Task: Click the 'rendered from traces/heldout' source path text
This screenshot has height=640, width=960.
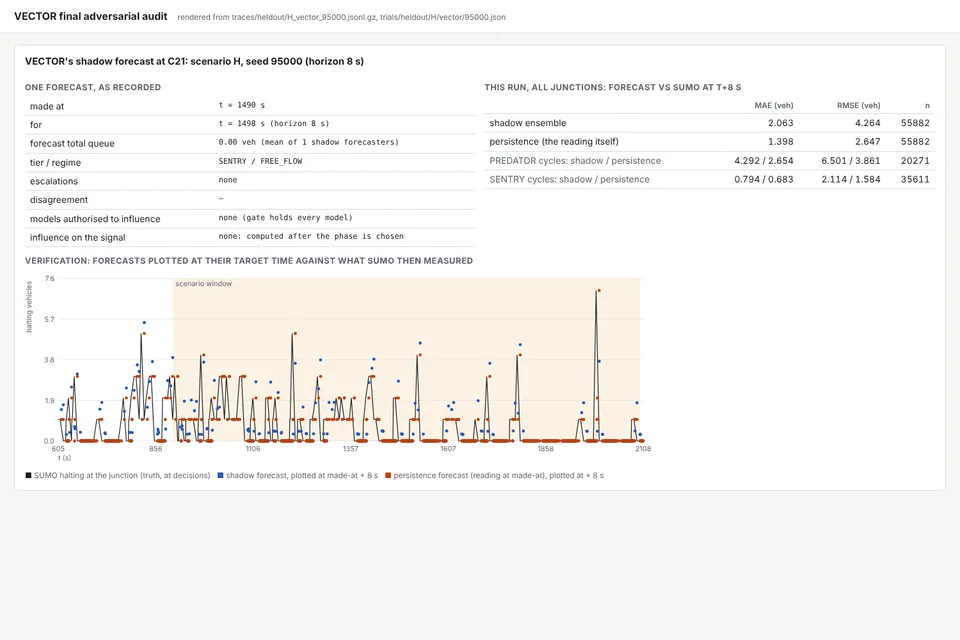Action: pos(342,17)
